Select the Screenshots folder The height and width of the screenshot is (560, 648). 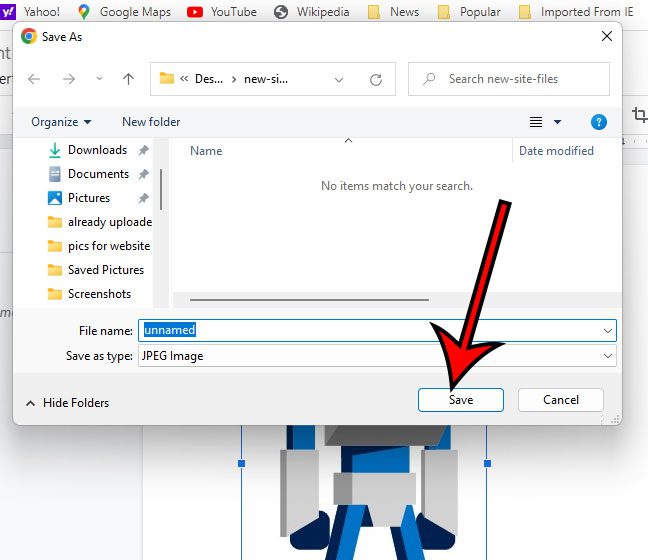[98, 294]
